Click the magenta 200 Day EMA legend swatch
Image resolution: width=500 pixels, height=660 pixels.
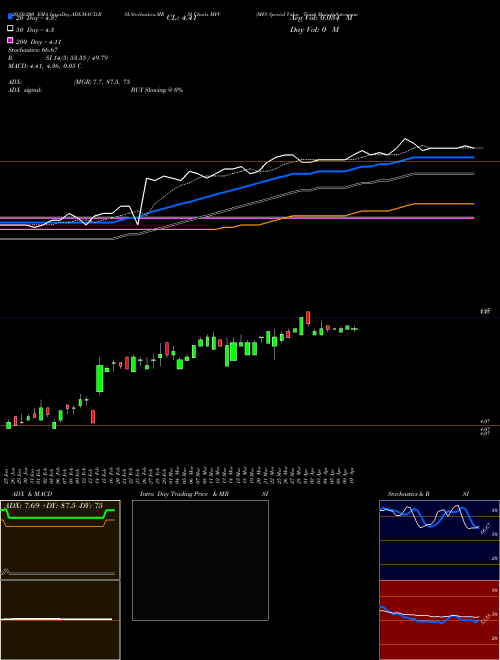[x=10, y=40]
